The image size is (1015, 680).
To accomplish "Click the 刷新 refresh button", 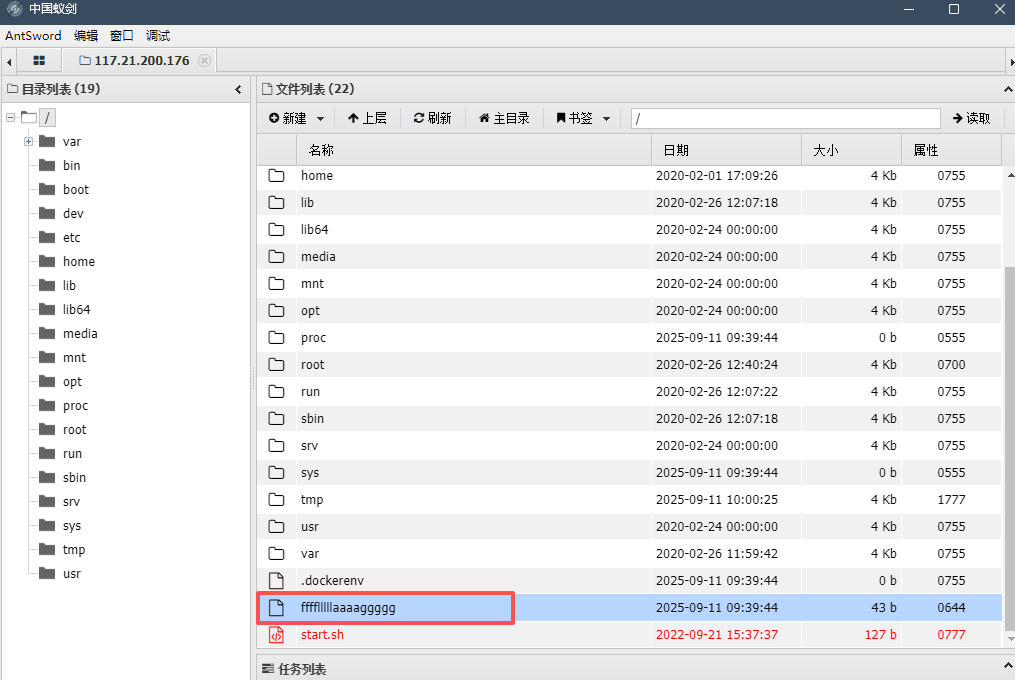I will click(x=432, y=118).
